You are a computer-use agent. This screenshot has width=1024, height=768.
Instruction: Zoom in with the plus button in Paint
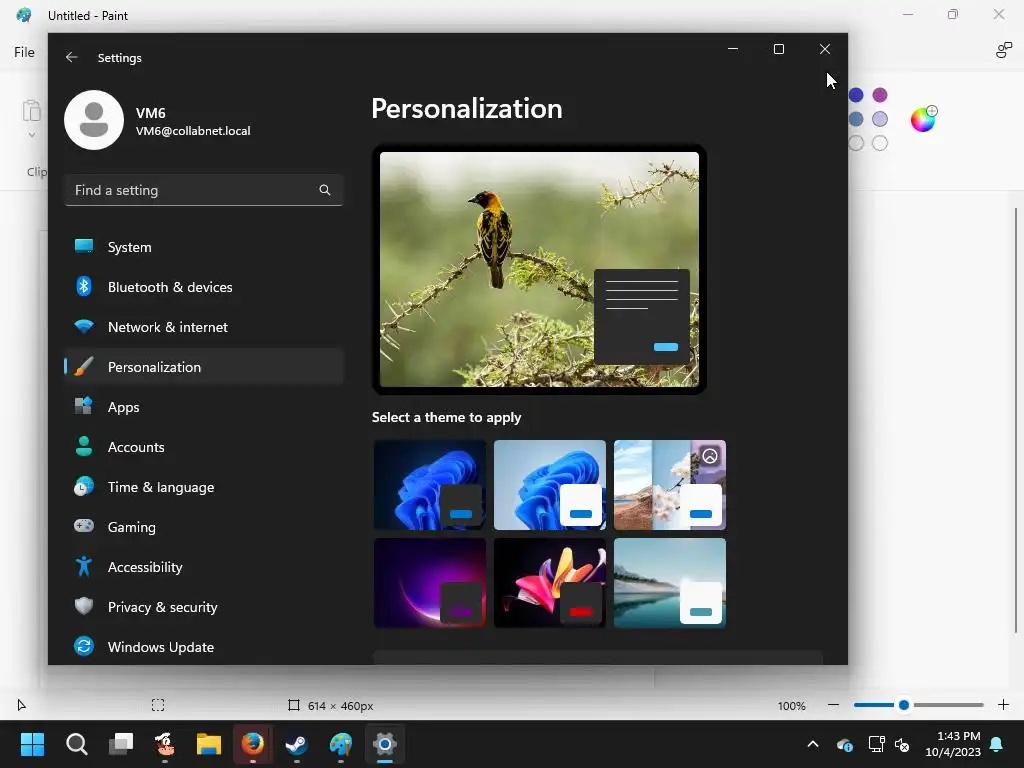[x=1004, y=705]
